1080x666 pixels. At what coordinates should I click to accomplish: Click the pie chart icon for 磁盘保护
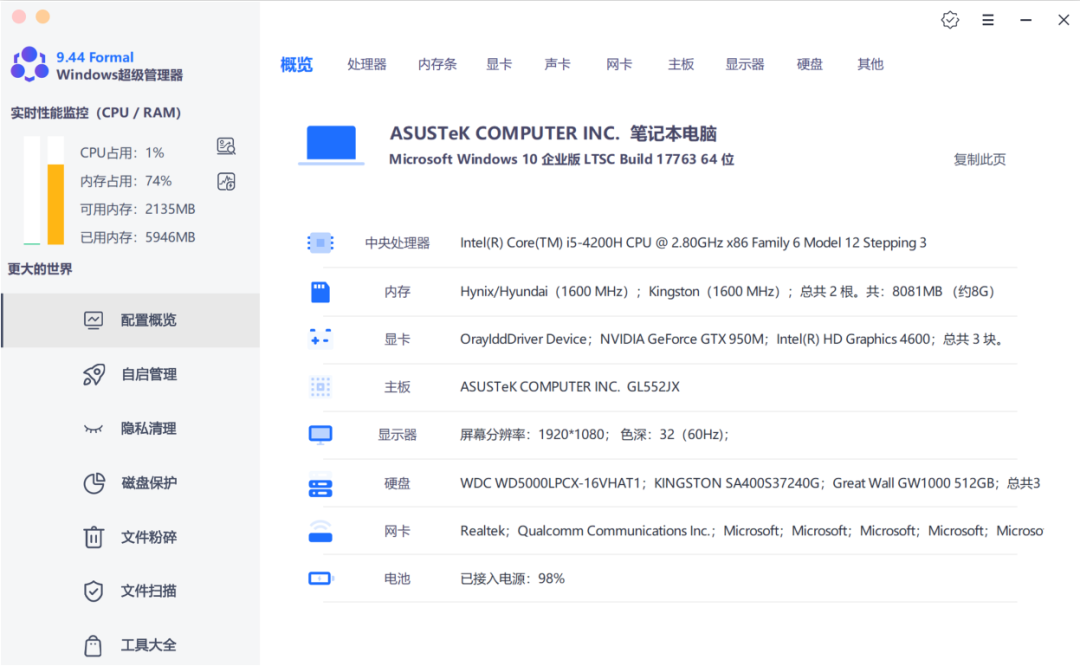94,483
